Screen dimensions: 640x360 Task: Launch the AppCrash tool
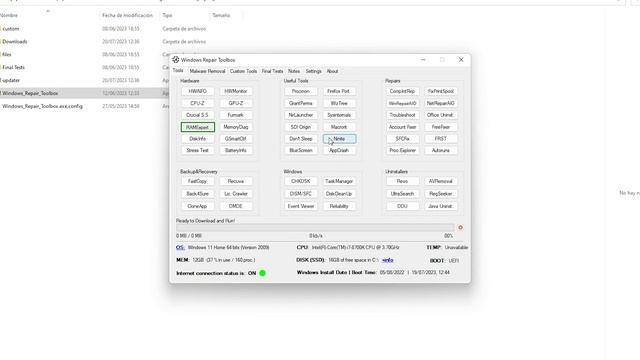[339, 150]
